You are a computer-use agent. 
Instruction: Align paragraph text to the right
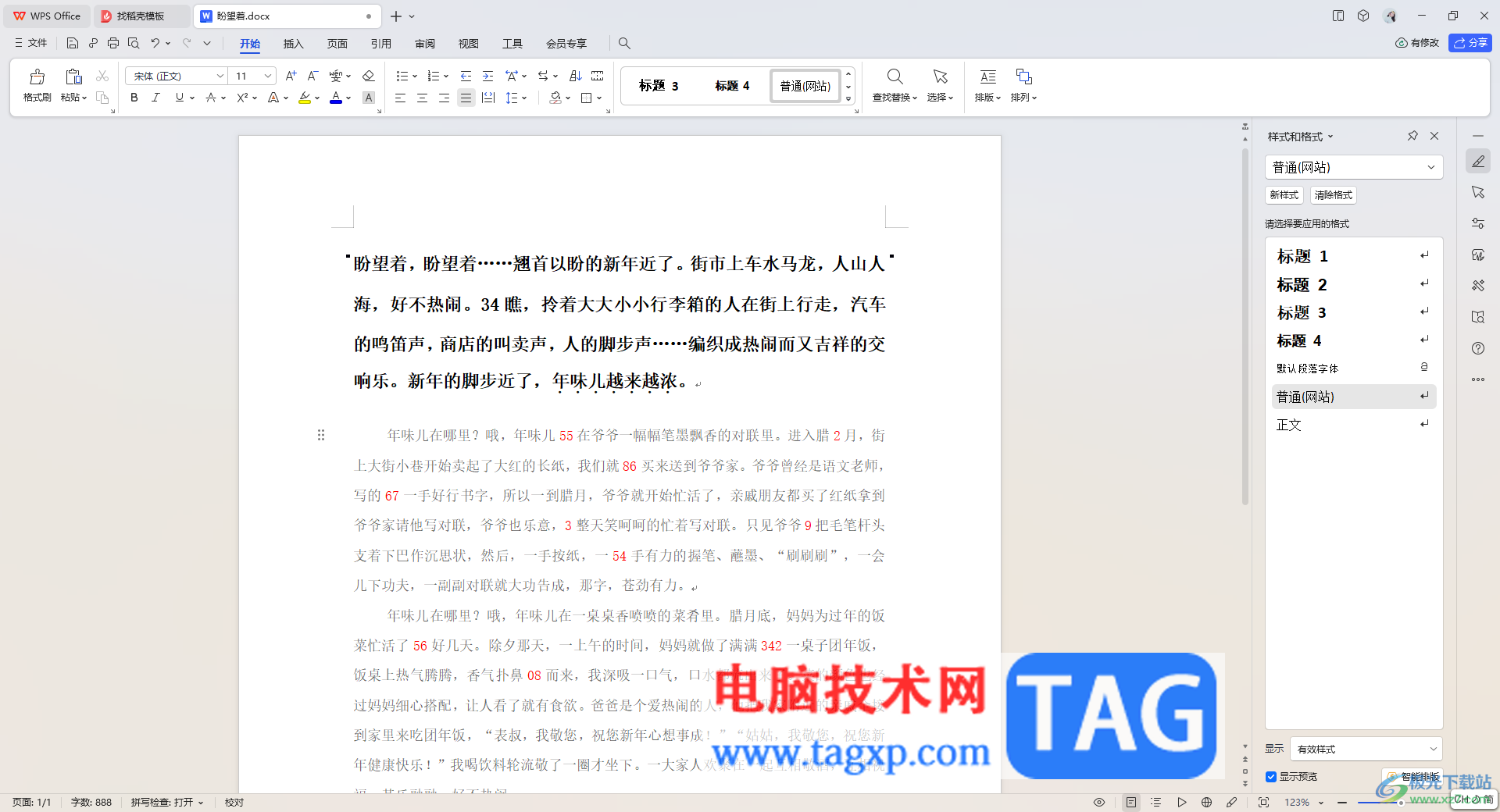tap(444, 98)
